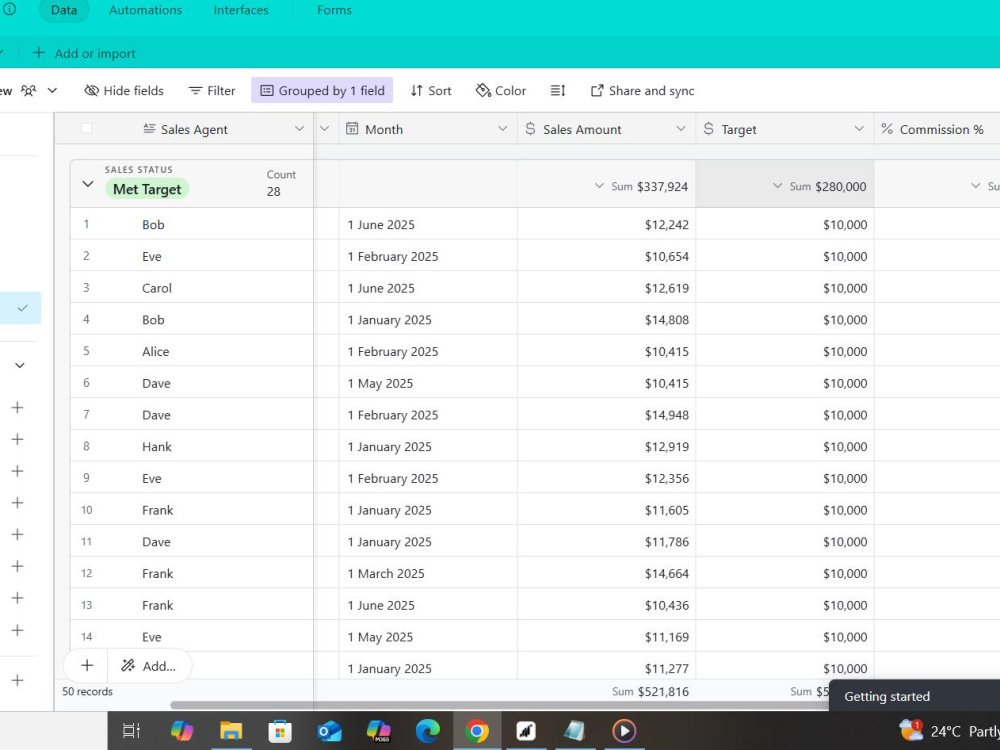This screenshot has width=1000, height=750.
Task: Open the Grouped by 1 field menu
Action: coord(322,91)
